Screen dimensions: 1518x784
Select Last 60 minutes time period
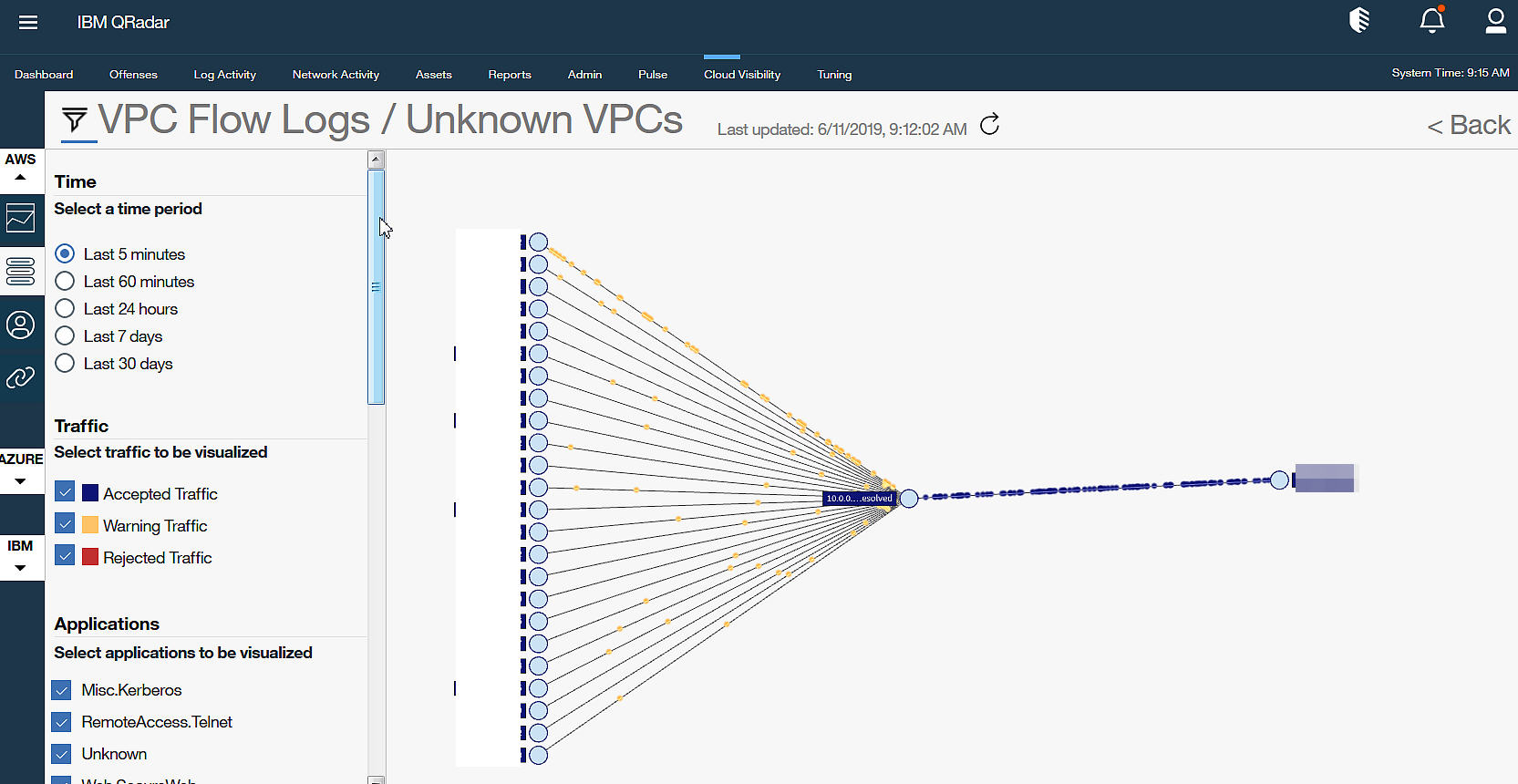[65, 282]
